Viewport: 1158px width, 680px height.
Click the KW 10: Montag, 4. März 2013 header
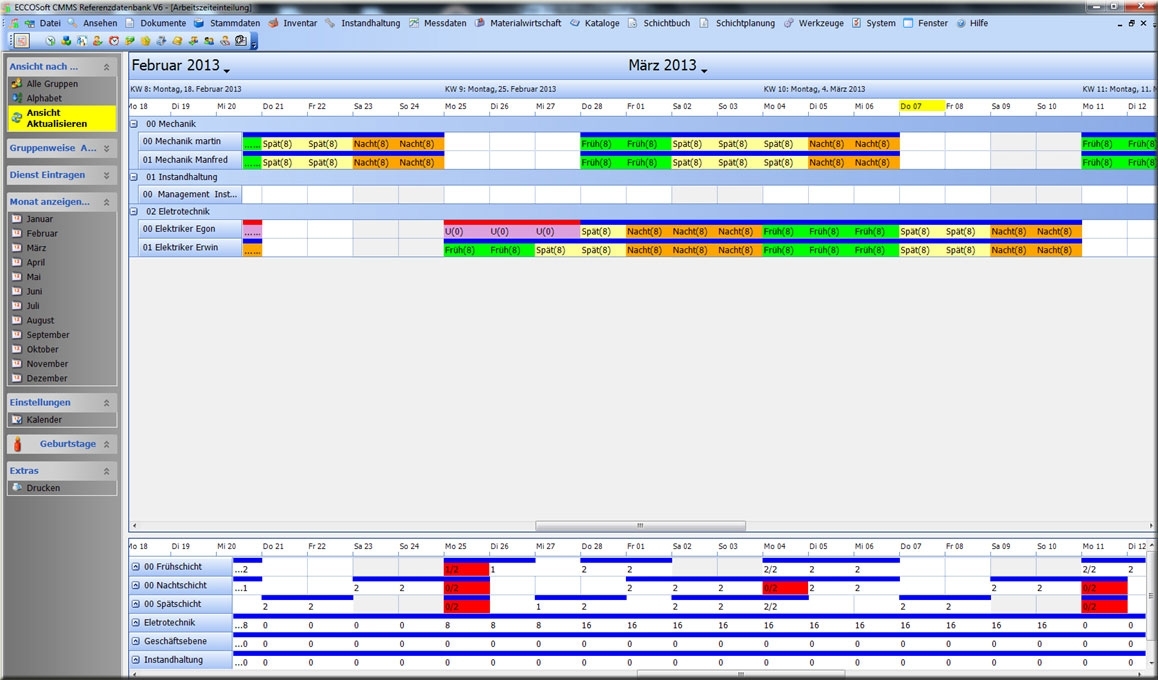tap(815, 89)
